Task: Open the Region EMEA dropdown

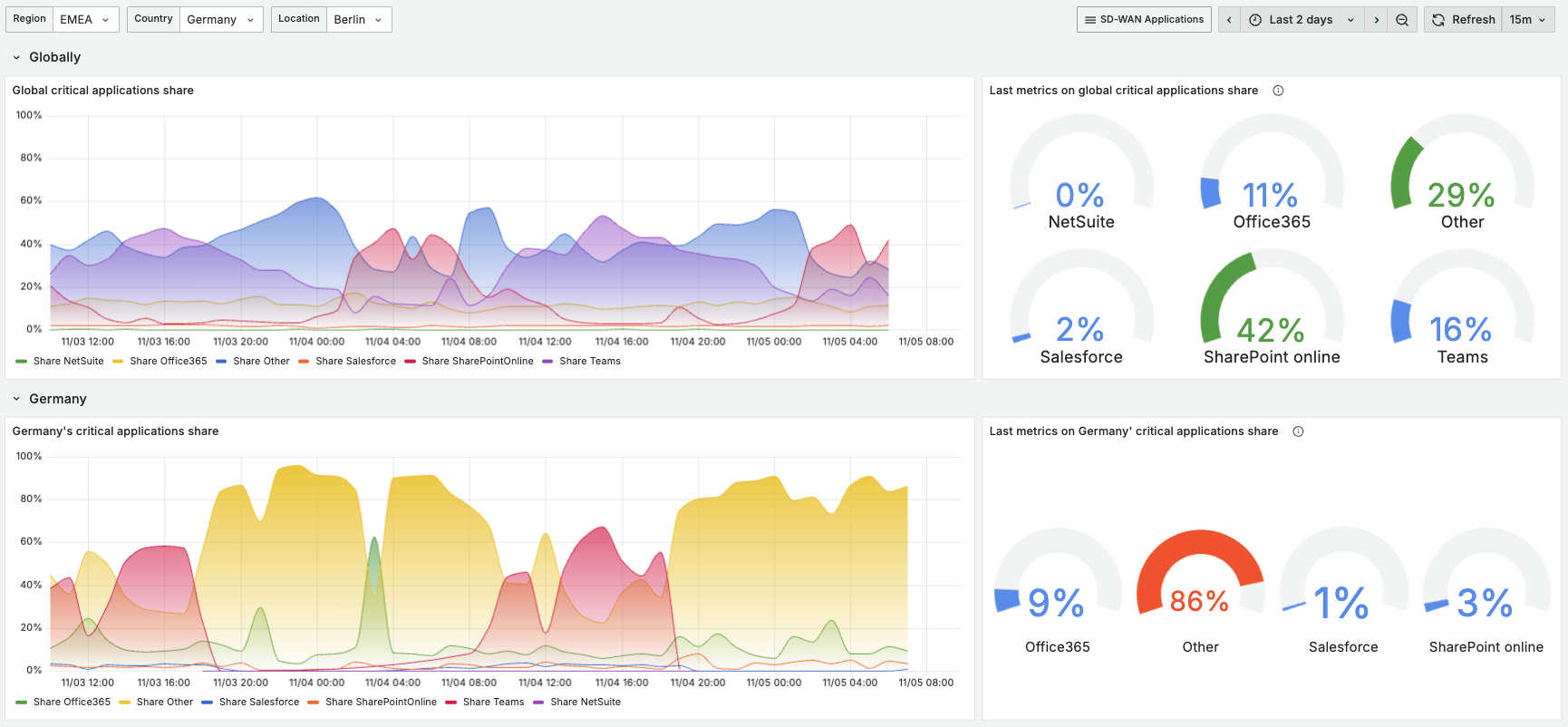Action: (x=84, y=20)
